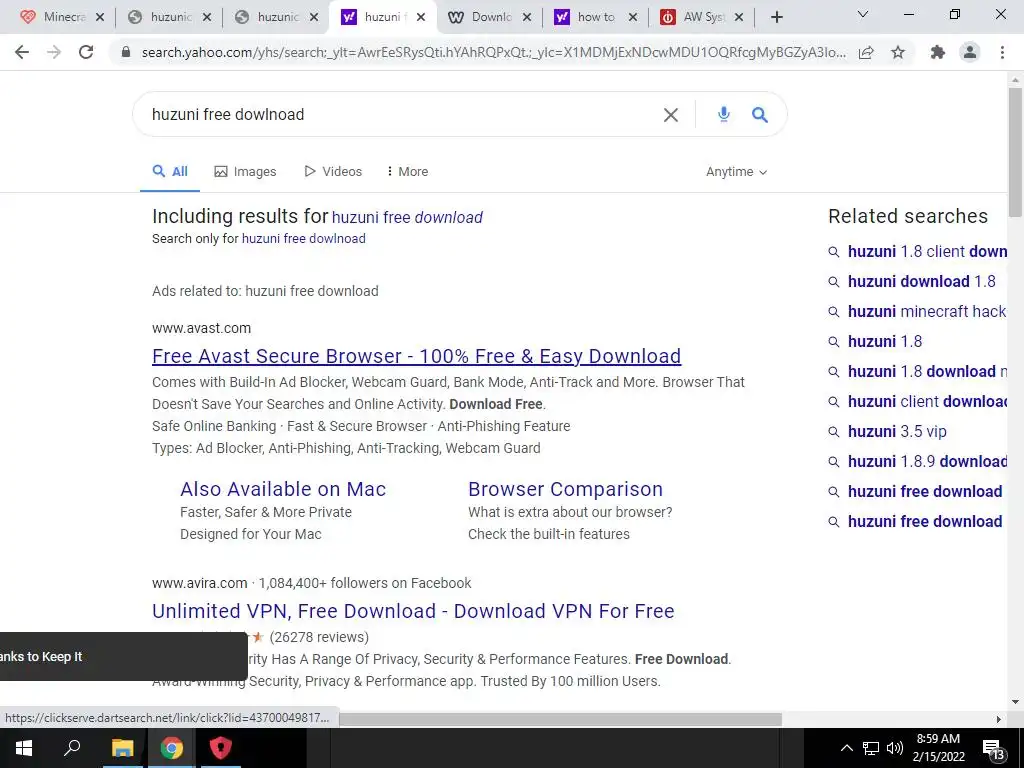Open the Windows Start menu
The width and height of the screenshot is (1024, 768).
click(x=24, y=748)
